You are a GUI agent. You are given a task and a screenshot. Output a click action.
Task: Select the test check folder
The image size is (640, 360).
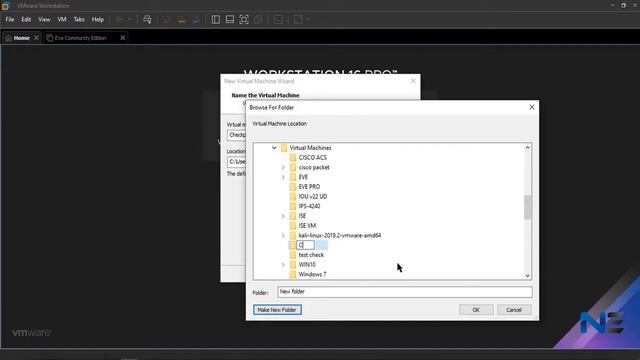311,255
